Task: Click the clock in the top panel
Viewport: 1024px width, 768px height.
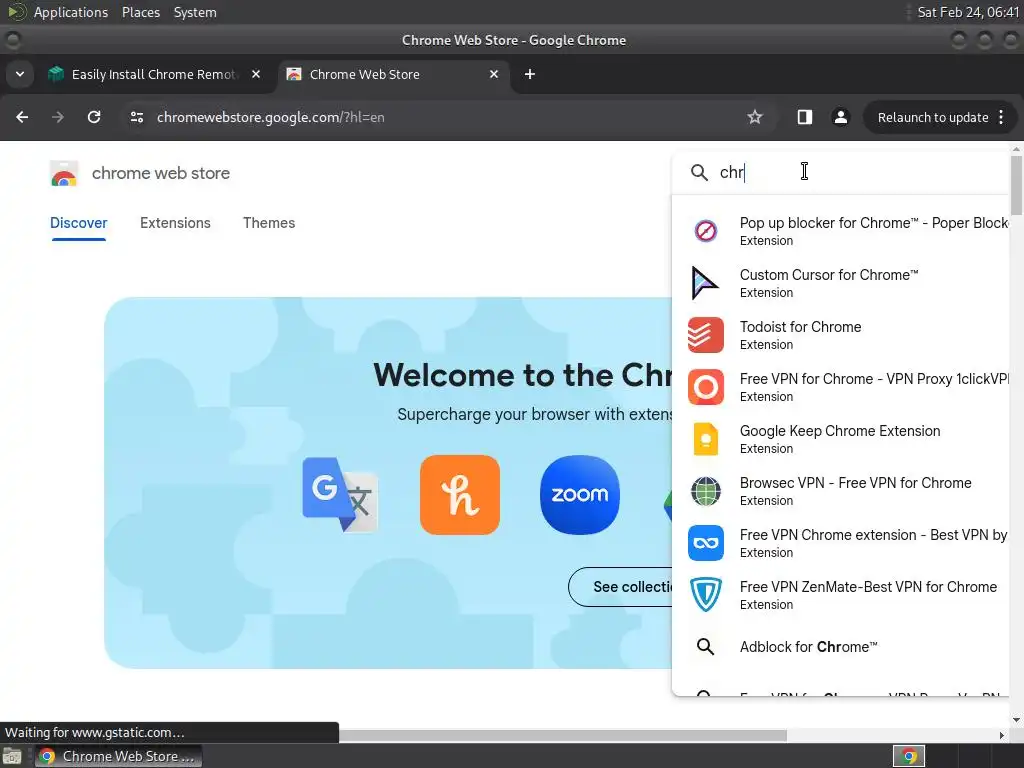Action: (x=968, y=12)
